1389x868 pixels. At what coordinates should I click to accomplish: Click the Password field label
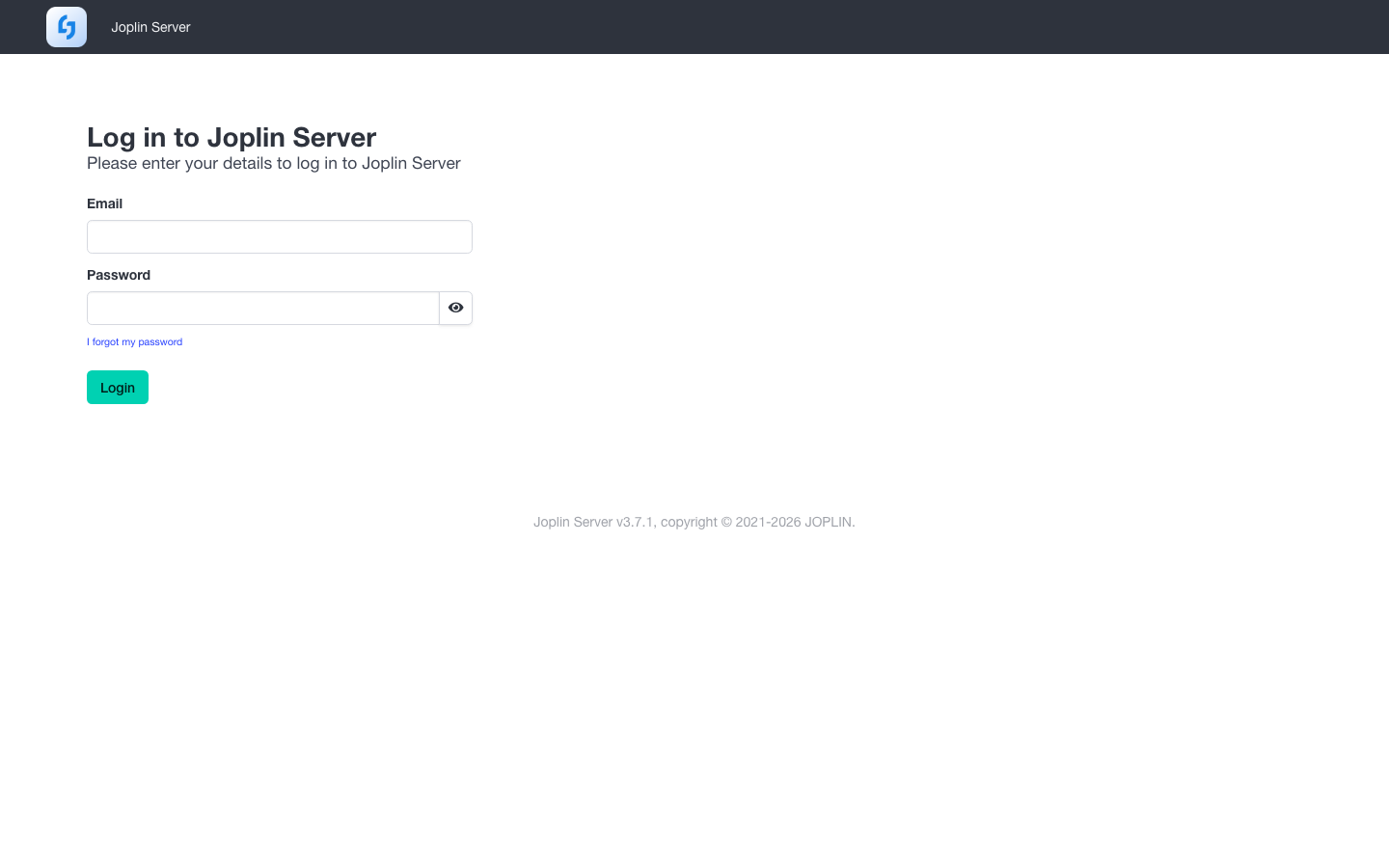pos(119,275)
